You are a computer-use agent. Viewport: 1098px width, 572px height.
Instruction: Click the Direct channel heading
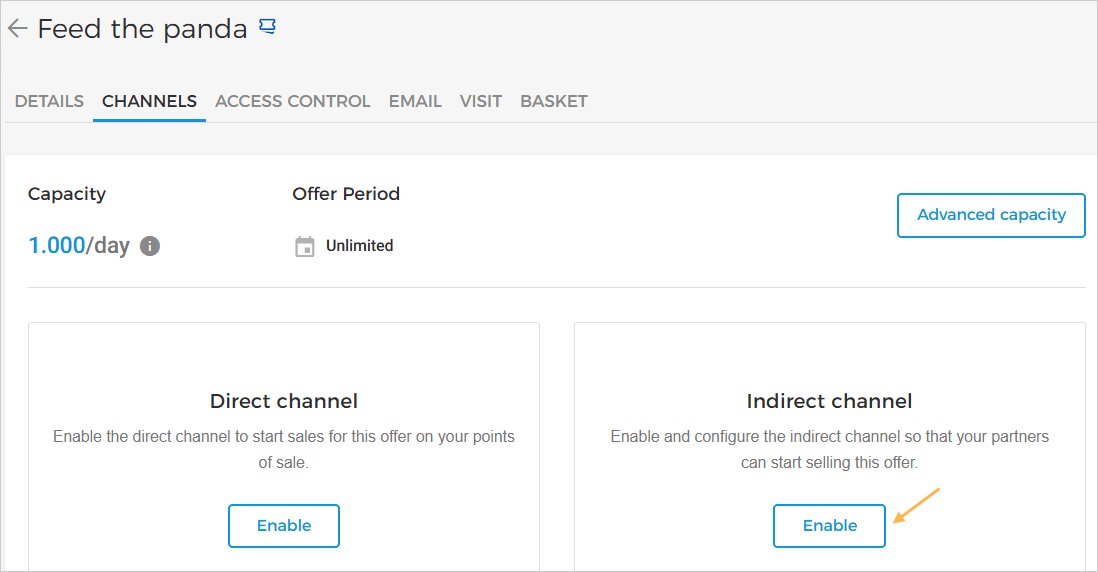point(284,401)
